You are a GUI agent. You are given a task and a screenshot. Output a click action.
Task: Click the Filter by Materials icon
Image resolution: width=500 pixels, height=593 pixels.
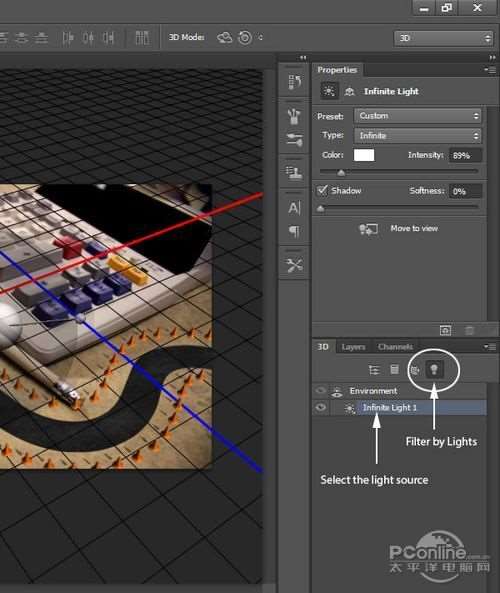(x=415, y=370)
